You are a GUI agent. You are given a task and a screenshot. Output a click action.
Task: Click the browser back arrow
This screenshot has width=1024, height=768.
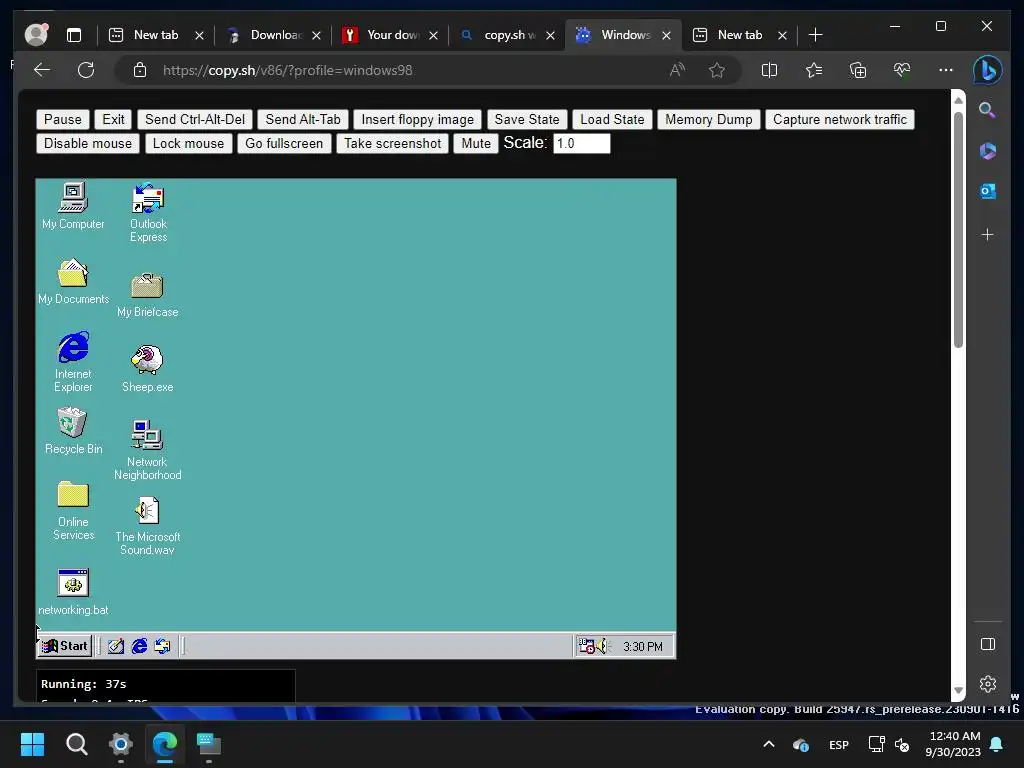42,70
